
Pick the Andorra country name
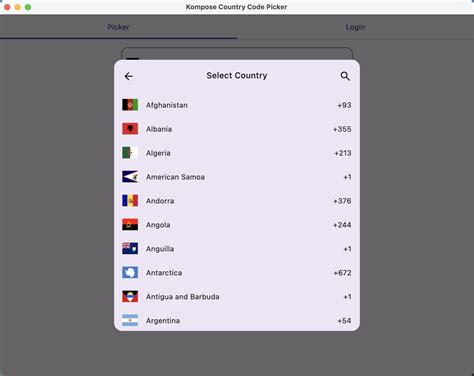tap(160, 201)
